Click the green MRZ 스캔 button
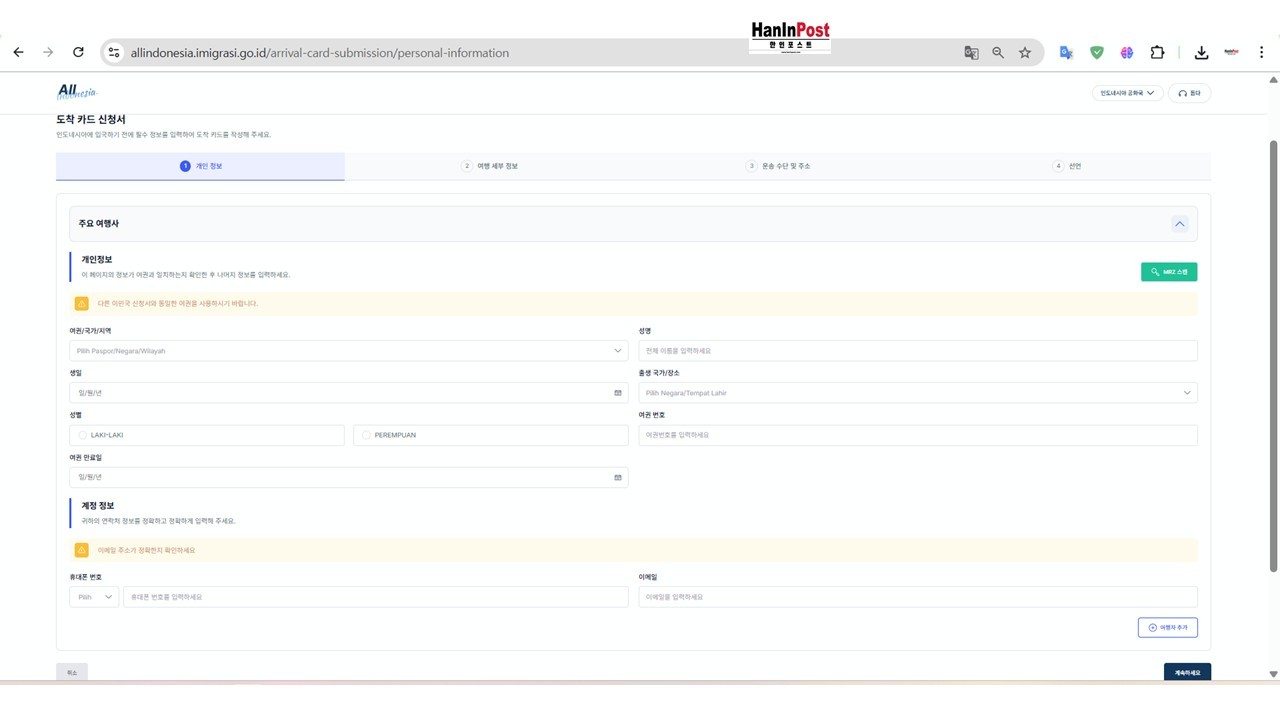The height and width of the screenshot is (720, 1280). tap(1168, 272)
